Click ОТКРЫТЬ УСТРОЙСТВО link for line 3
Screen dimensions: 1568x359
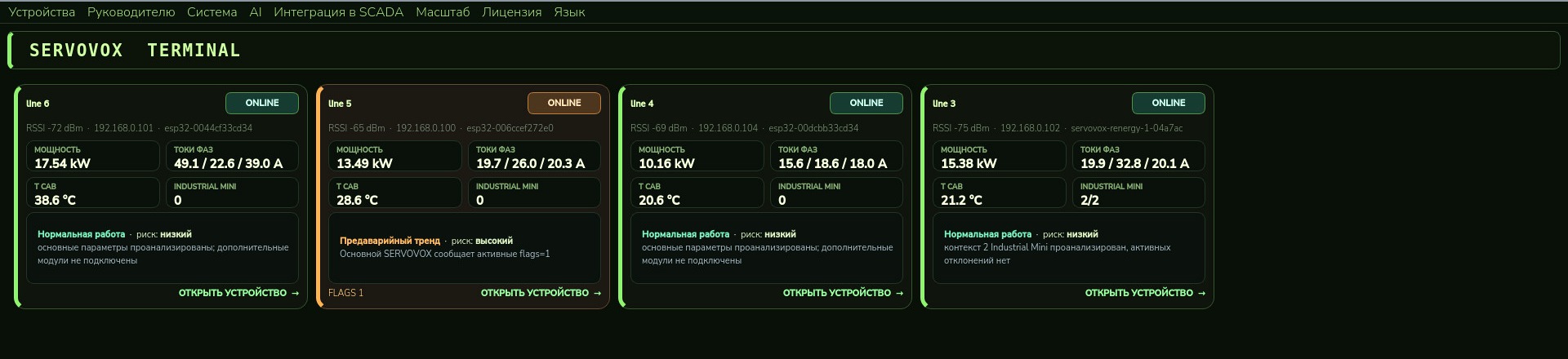coord(1145,293)
